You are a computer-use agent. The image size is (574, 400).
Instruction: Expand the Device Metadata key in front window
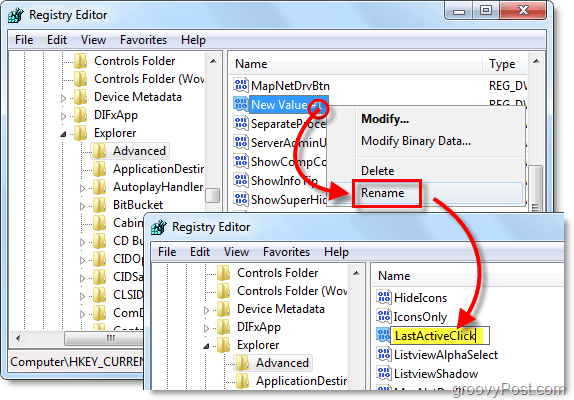pyautogui.click(x=206, y=310)
